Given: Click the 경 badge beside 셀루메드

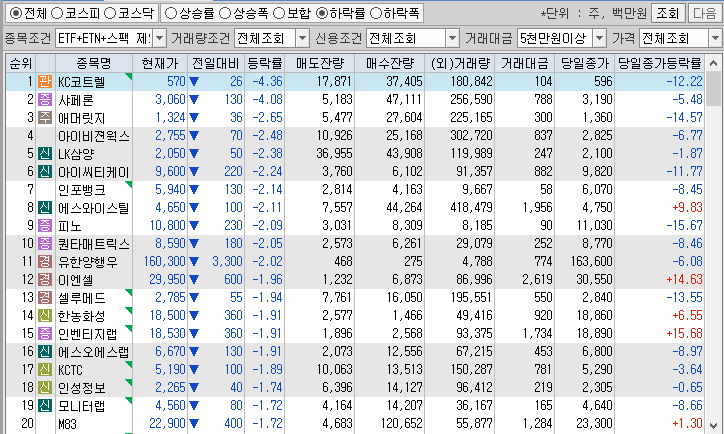Looking at the screenshot, I should (45, 298).
